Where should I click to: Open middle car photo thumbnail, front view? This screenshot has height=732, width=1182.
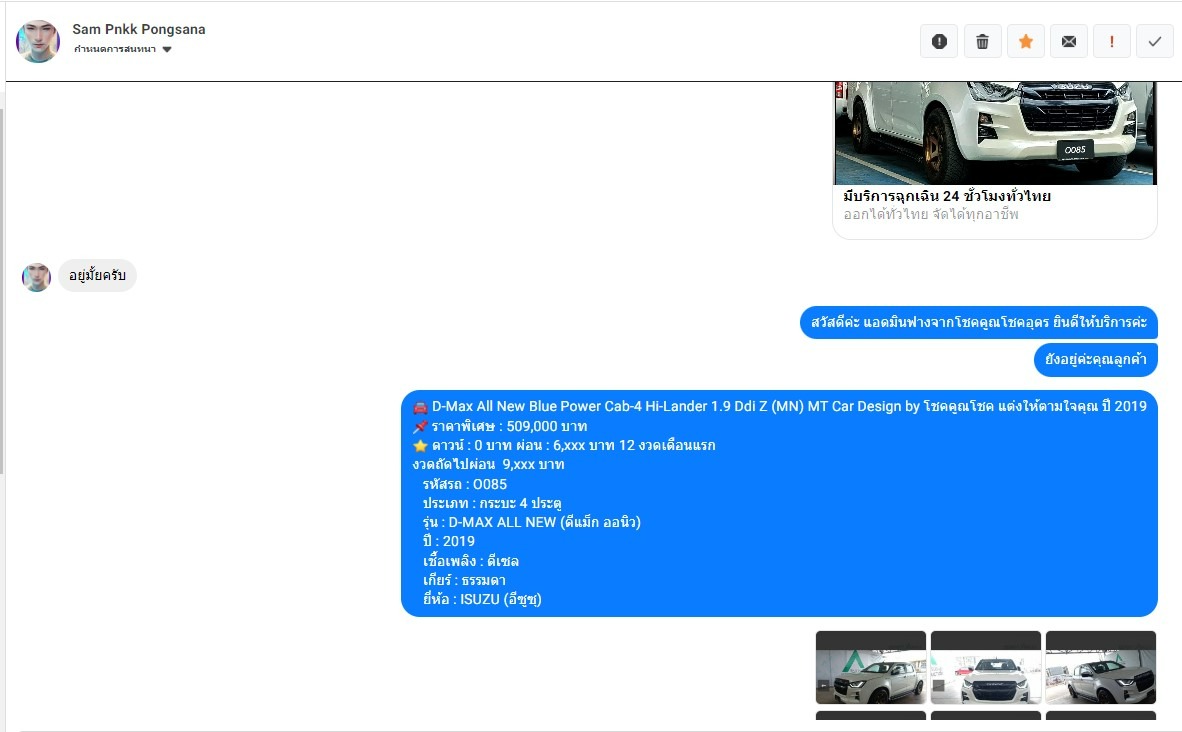(x=986, y=667)
